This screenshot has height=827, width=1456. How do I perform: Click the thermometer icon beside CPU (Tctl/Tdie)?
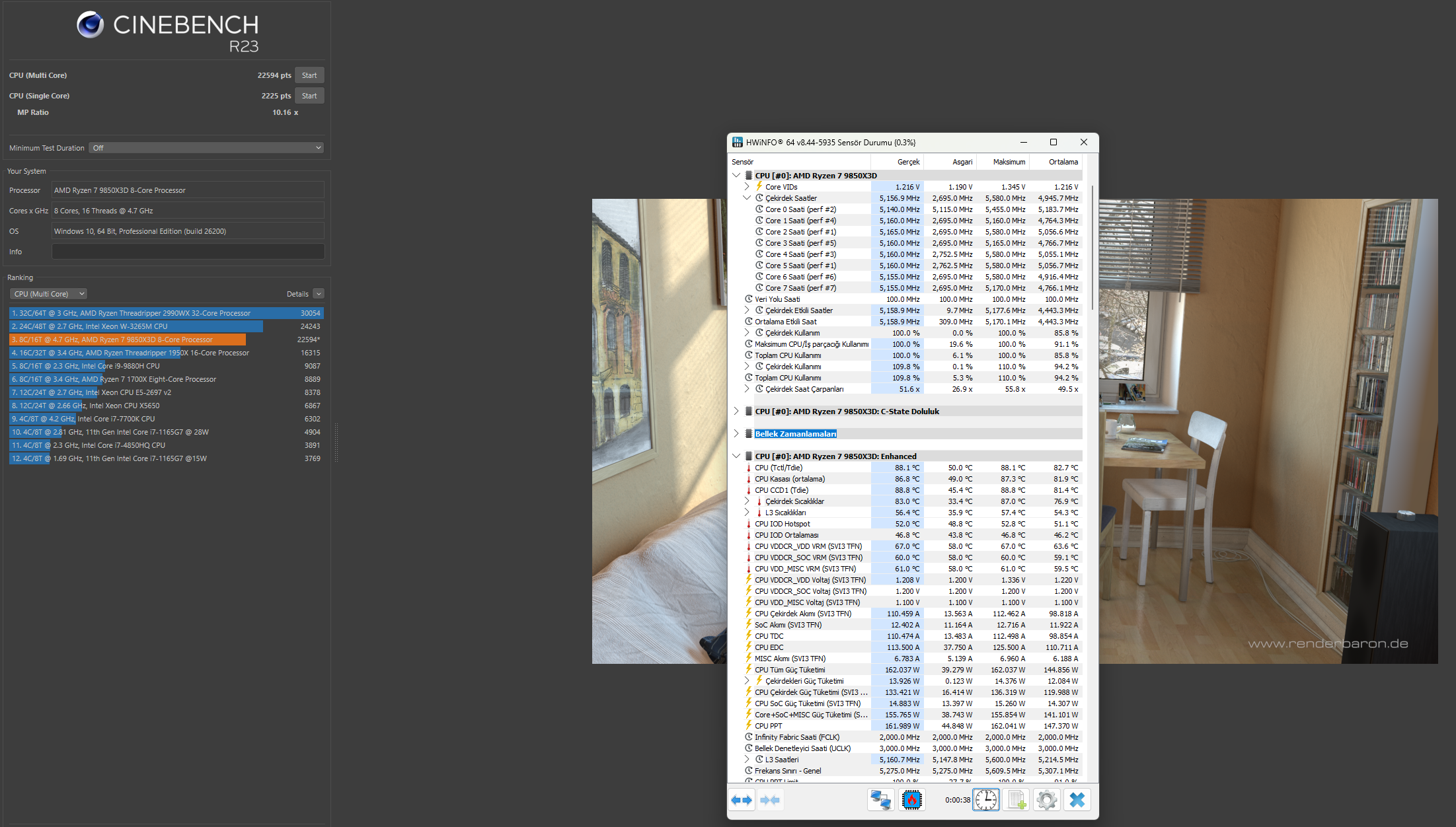pyautogui.click(x=749, y=468)
